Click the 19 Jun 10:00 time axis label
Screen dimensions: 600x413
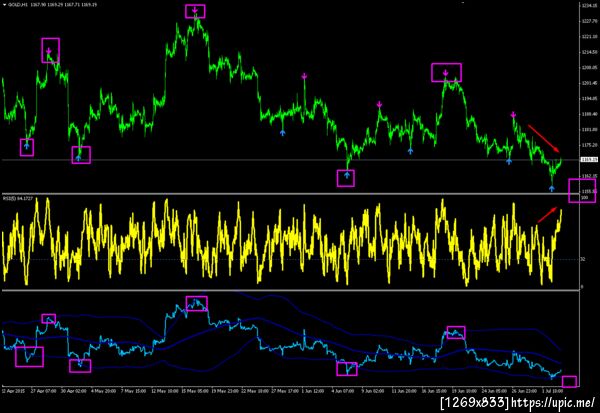click(465, 391)
